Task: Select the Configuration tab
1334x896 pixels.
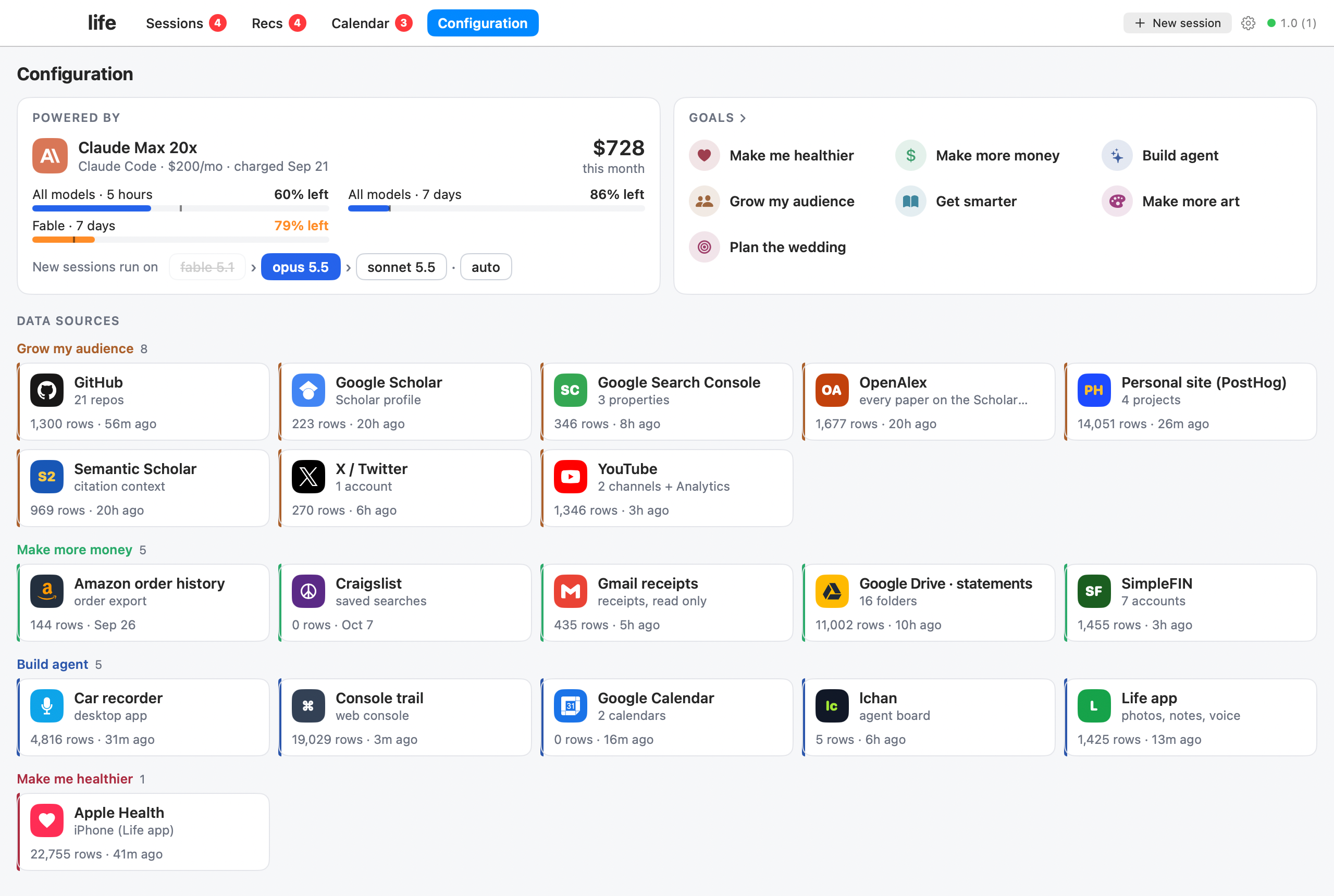Action: click(483, 23)
